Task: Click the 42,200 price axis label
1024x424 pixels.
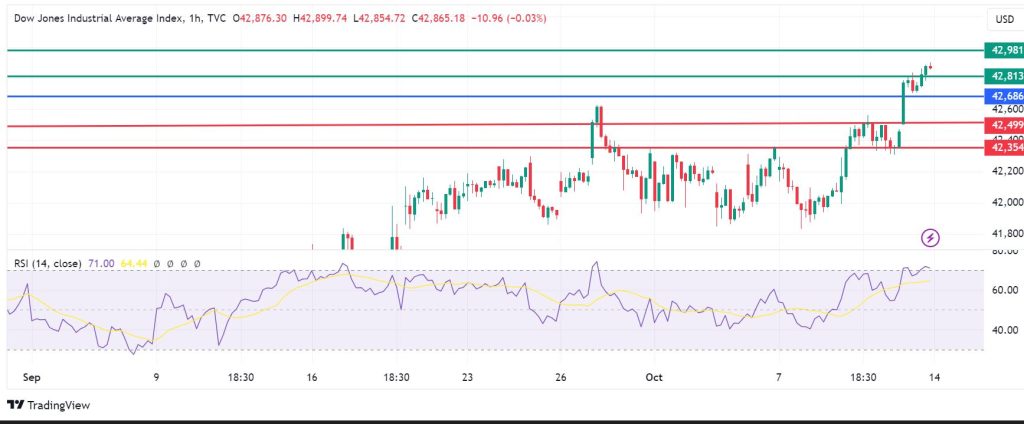Action: pos(1008,171)
